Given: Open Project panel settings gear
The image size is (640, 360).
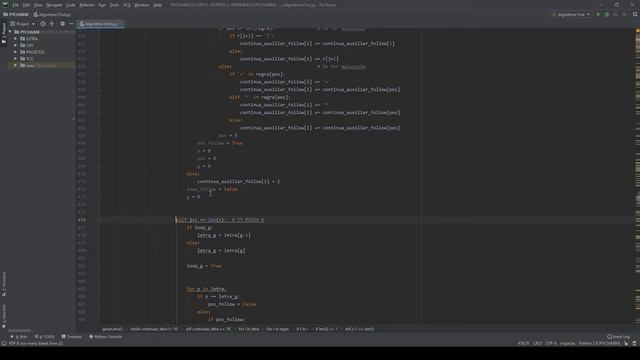Looking at the screenshot, I should pos(62,24).
